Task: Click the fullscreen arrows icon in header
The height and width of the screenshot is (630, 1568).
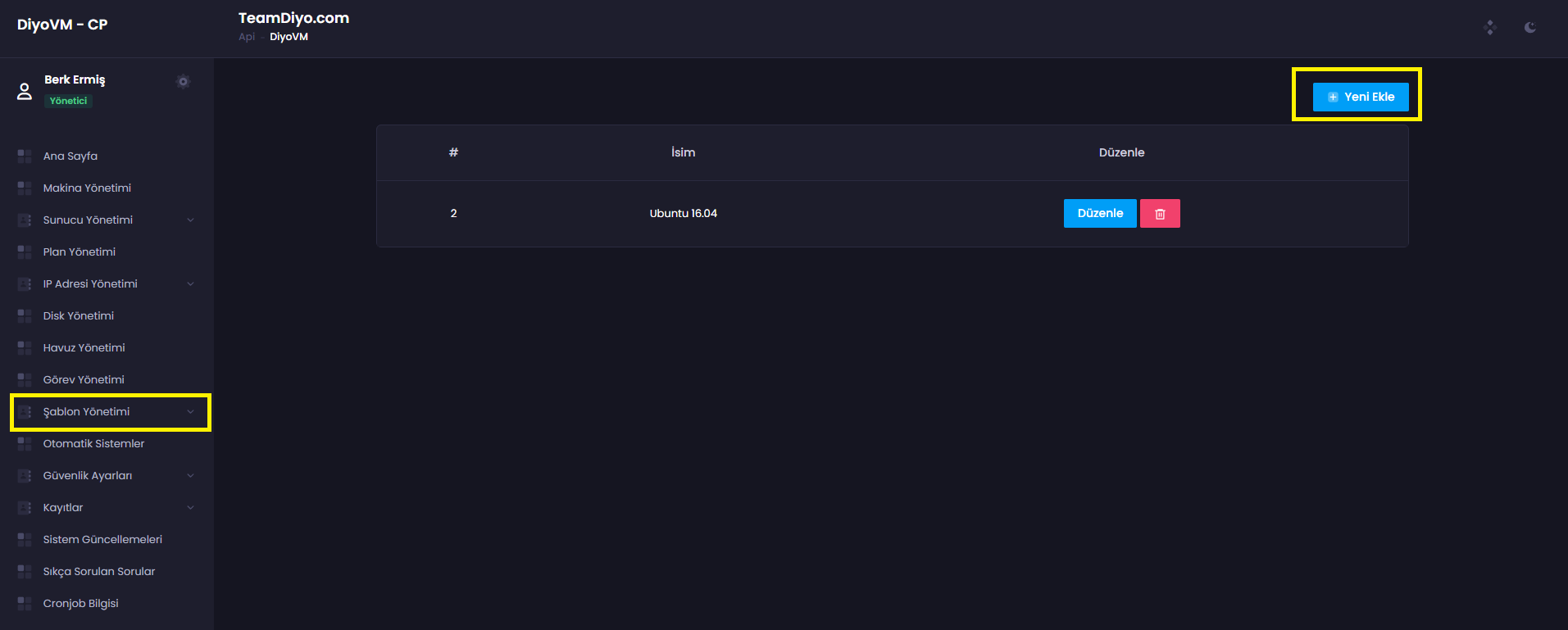Action: pos(1490,27)
